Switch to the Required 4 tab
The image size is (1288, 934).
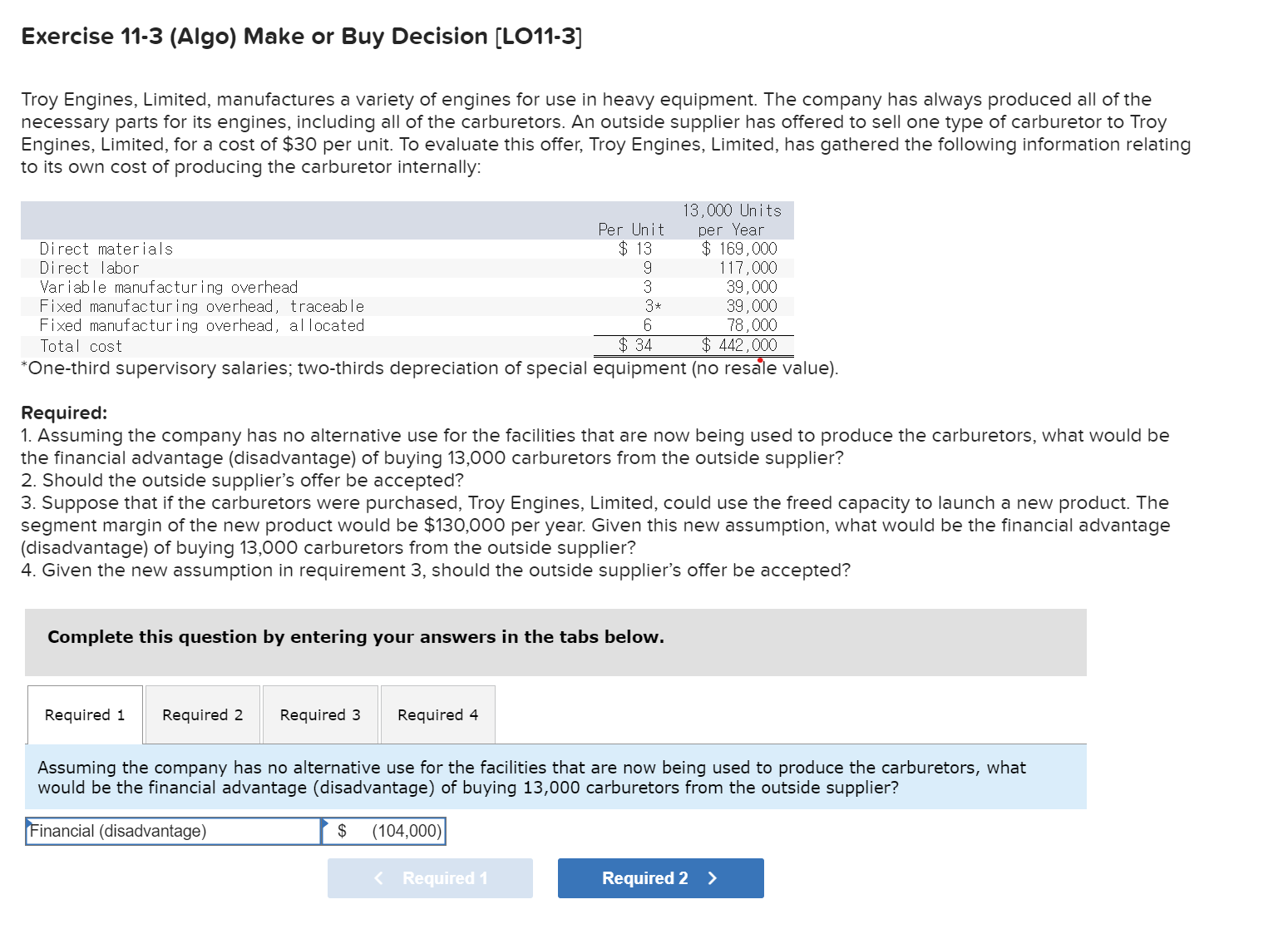click(438, 714)
